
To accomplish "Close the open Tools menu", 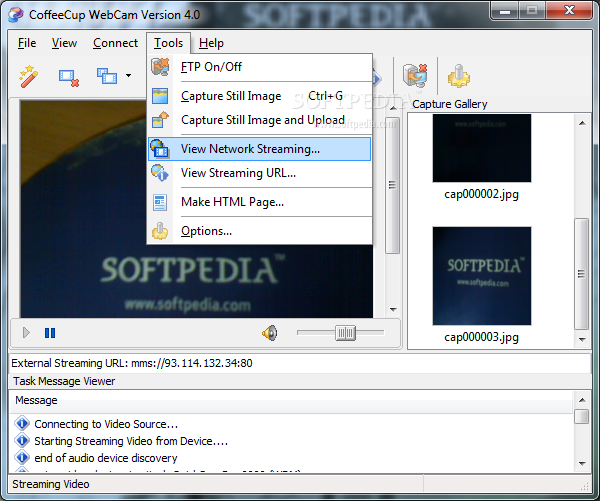I will [x=168, y=43].
